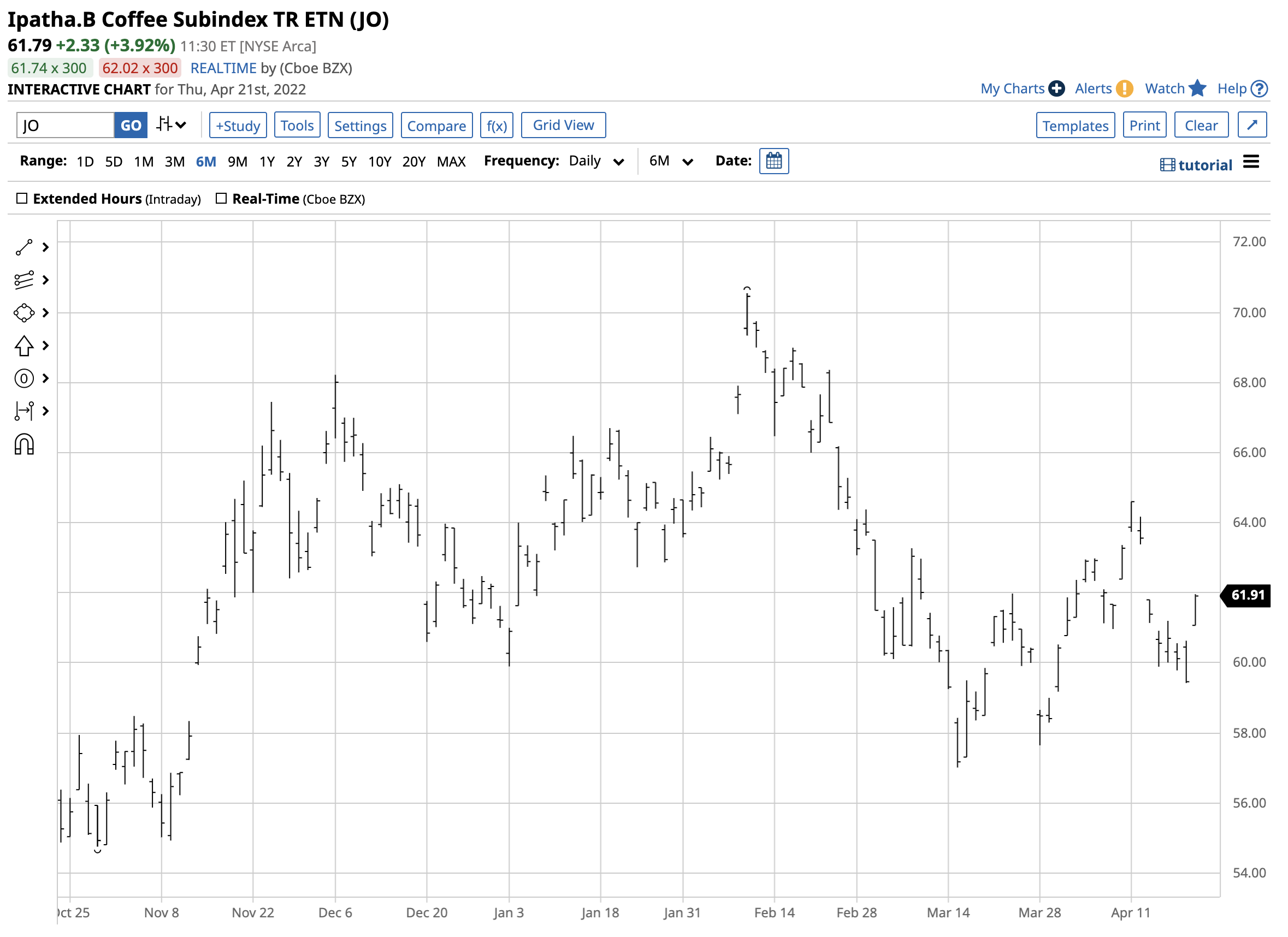Switch range to 3M

coord(174,162)
